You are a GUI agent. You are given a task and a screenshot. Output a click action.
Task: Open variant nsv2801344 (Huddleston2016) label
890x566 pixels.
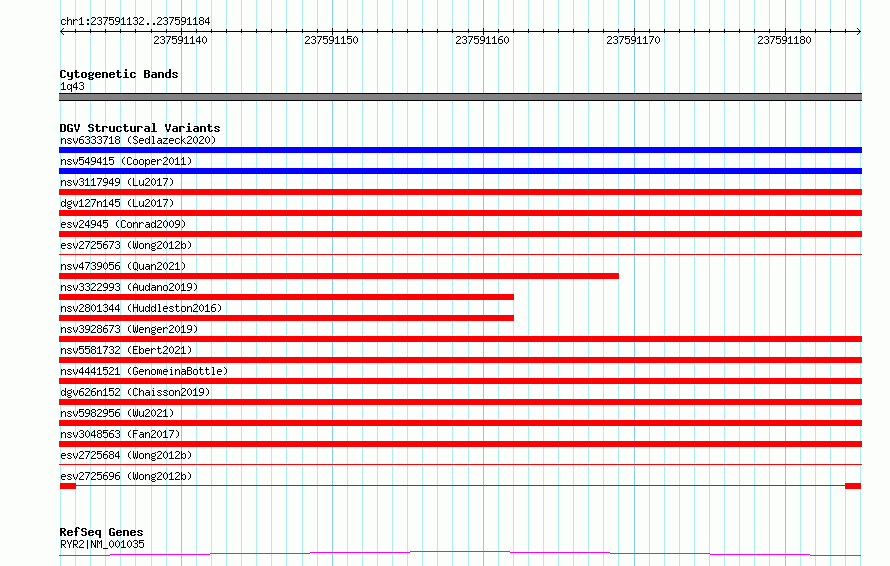coord(141,308)
